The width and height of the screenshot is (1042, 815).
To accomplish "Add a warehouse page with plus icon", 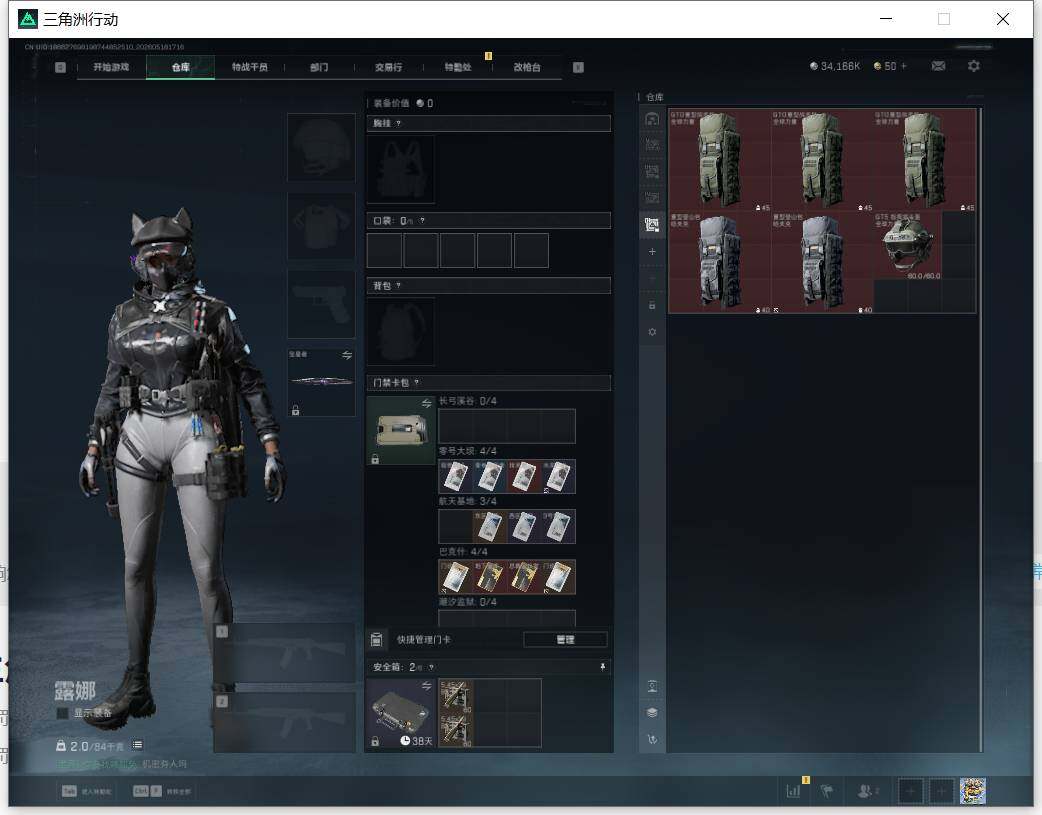I will pyautogui.click(x=652, y=251).
